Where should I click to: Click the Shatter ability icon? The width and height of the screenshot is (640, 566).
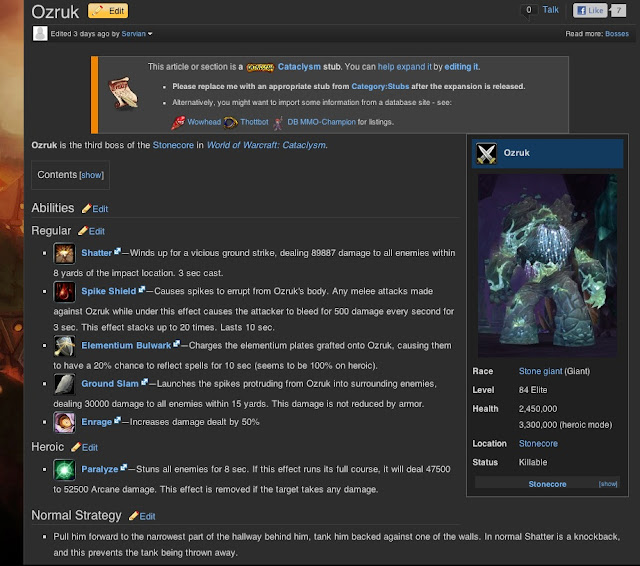coord(64,253)
